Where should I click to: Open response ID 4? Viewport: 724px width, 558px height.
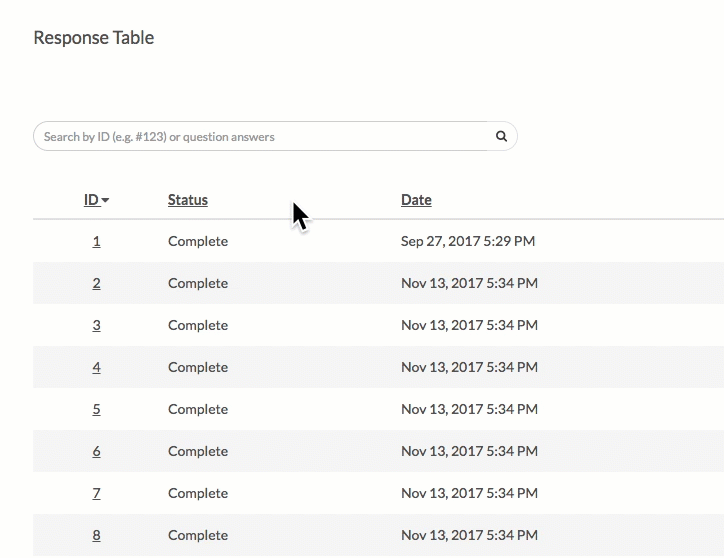coord(96,367)
